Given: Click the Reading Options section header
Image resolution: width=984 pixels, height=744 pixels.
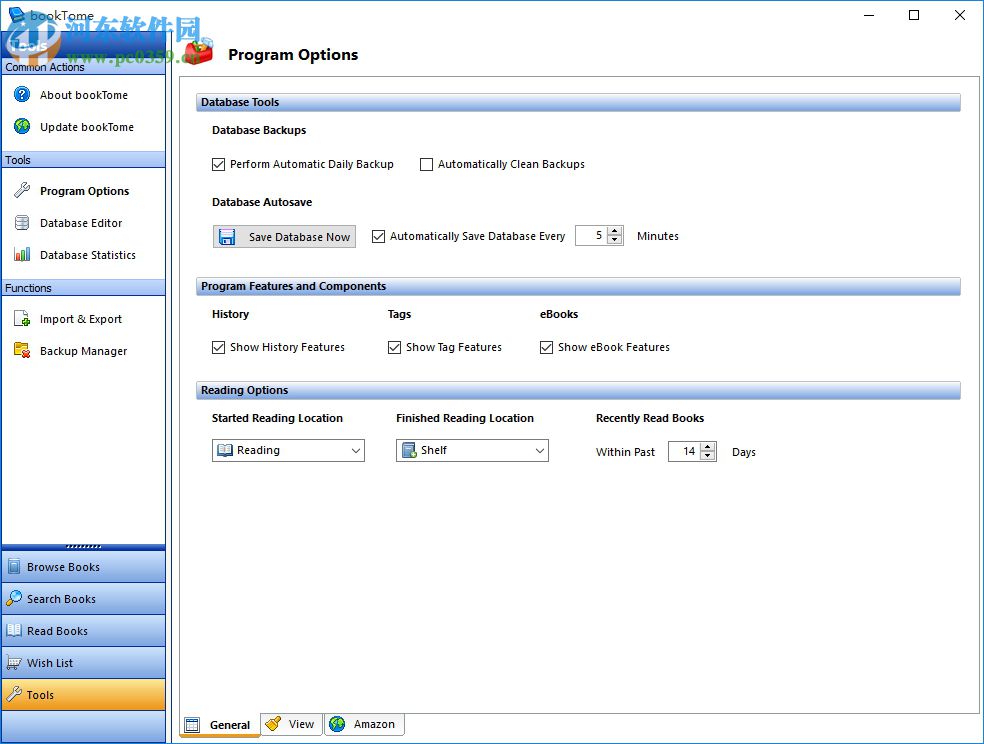Looking at the screenshot, I should pyautogui.click(x=578, y=390).
